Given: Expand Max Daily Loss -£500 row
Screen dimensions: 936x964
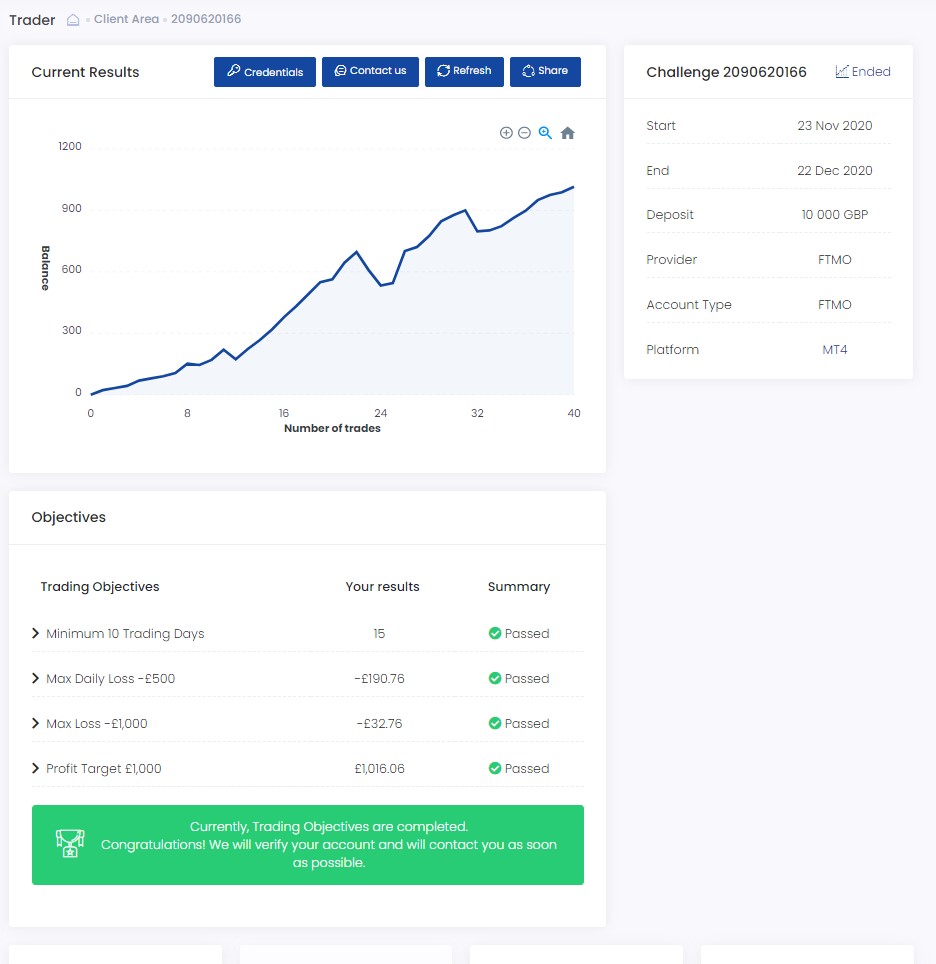Looking at the screenshot, I should point(36,679).
